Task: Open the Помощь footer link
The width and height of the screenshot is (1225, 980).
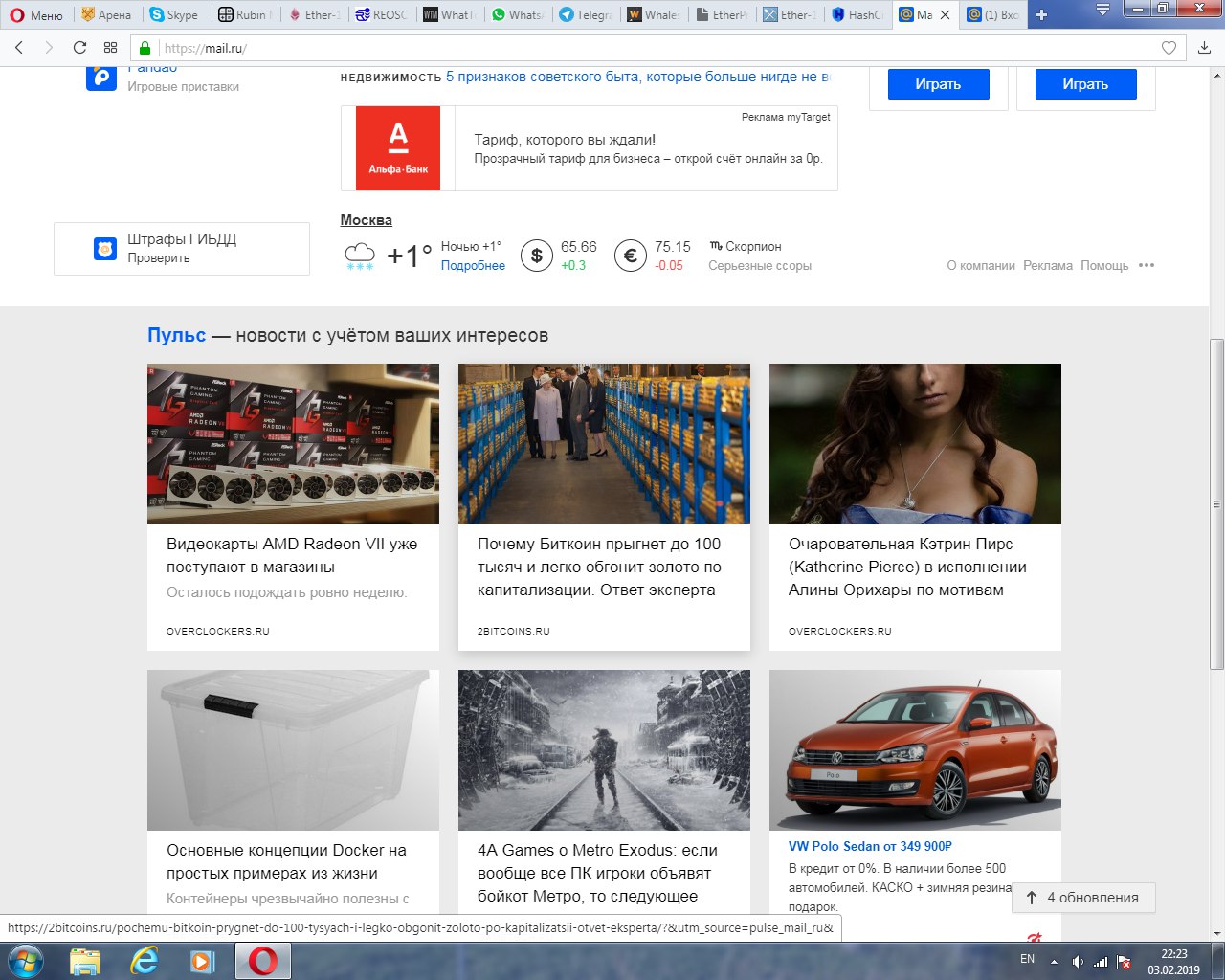Action: [1104, 266]
